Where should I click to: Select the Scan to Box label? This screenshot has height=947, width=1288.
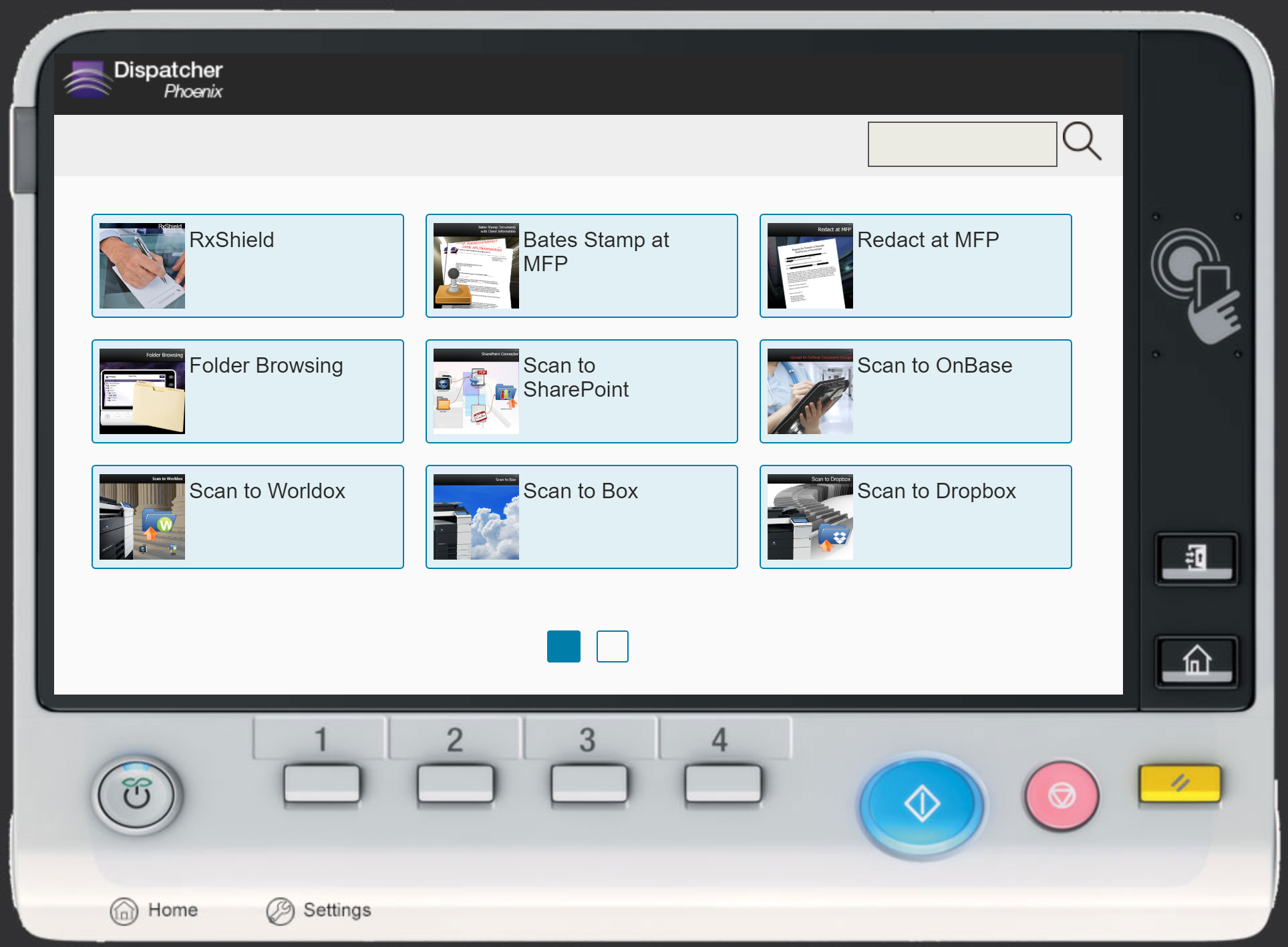click(x=581, y=491)
